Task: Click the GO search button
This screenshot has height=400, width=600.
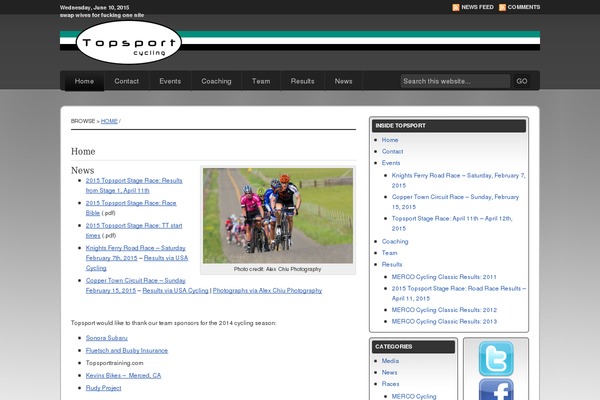Action: [522, 81]
